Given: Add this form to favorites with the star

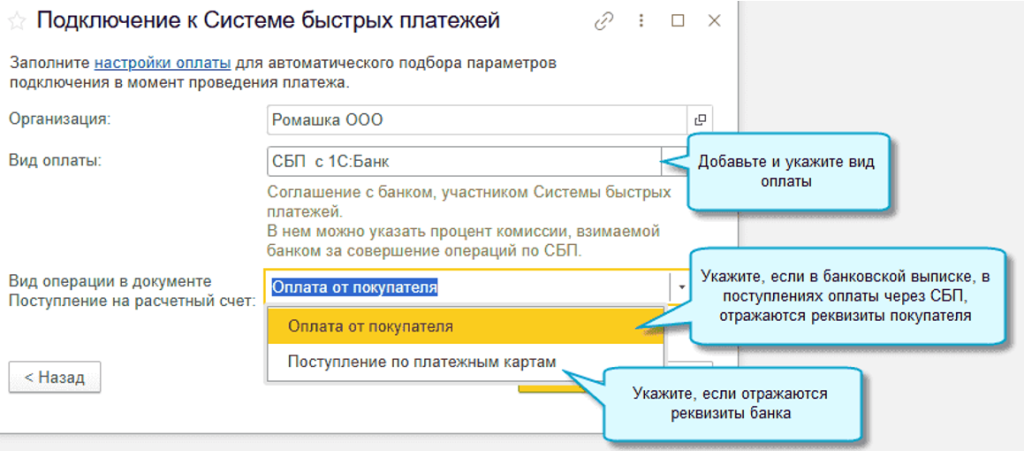Looking at the screenshot, I should coord(19,21).
